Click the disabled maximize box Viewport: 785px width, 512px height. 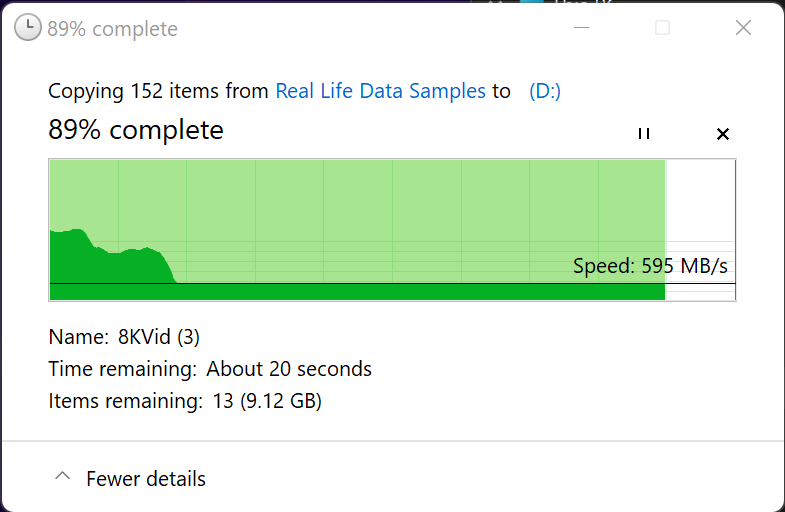point(662,28)
